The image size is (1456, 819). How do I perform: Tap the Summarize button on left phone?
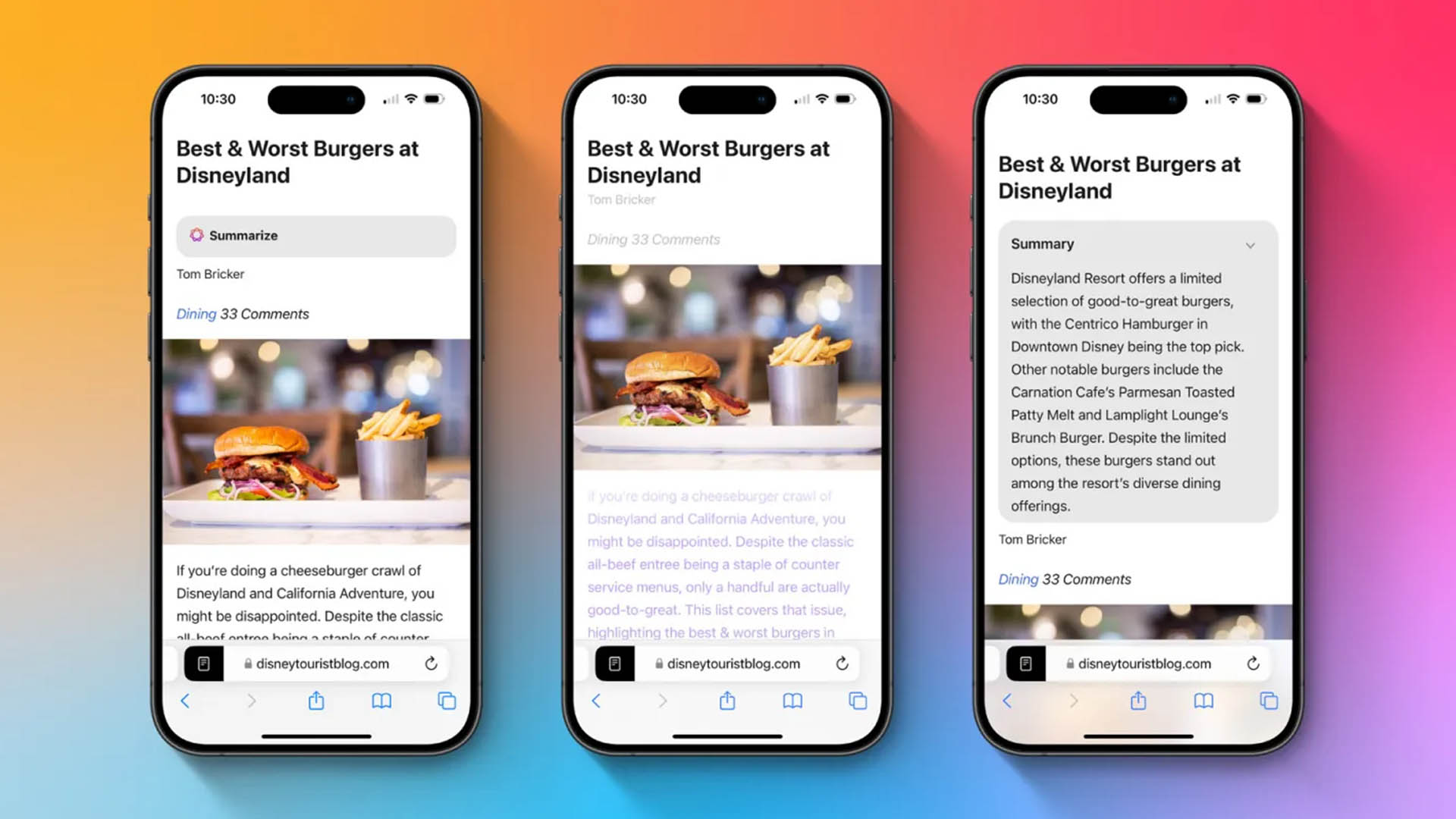tap(315, 235)
